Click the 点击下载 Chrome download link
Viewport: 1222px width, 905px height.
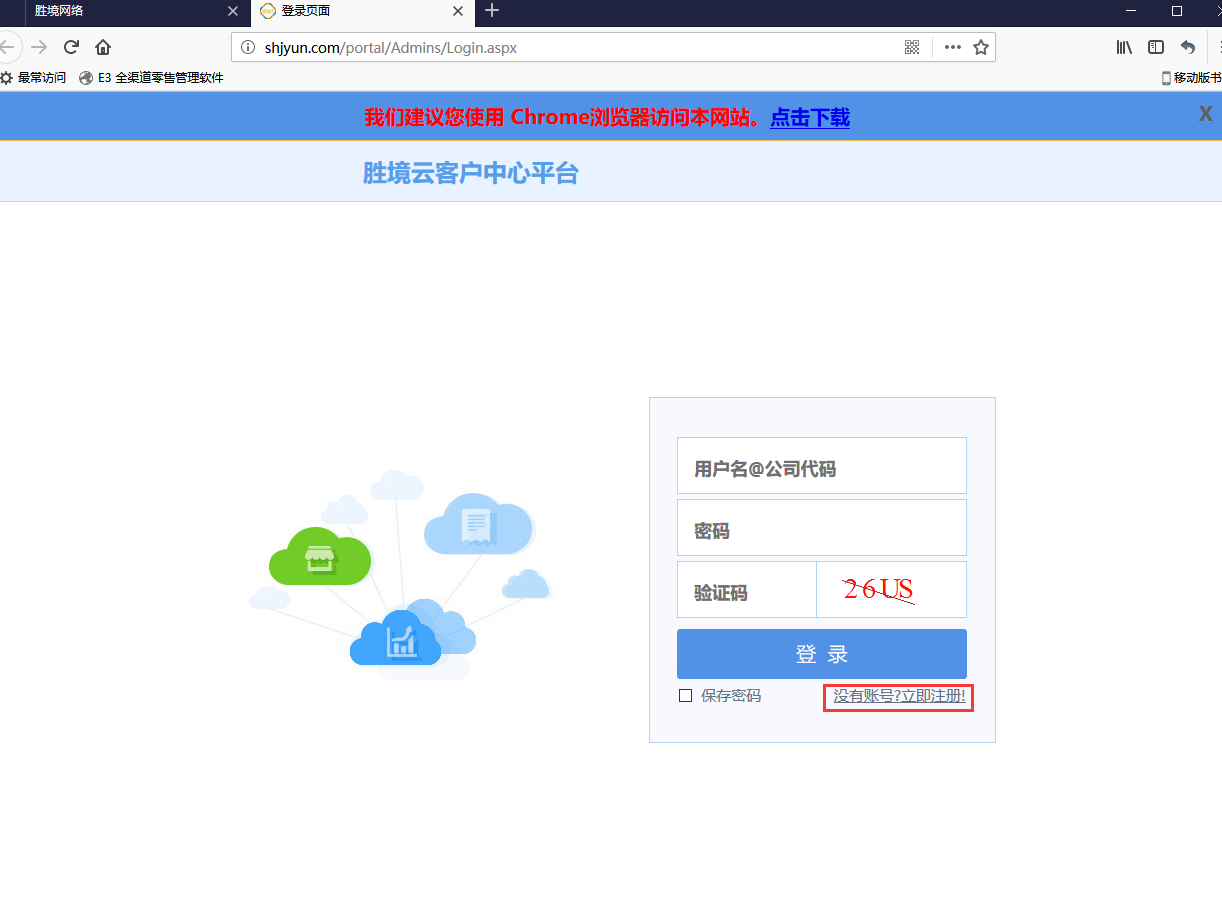[810, 117]
